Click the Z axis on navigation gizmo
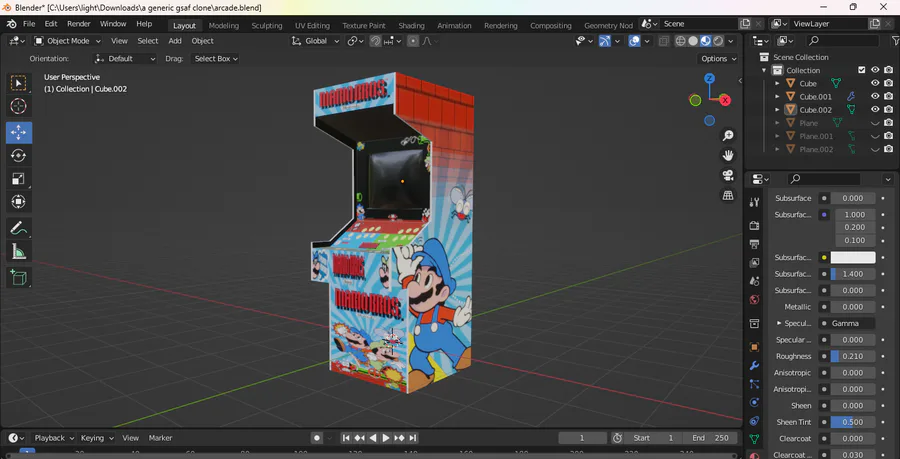Image resolution: width=900 pixels, height=459 pixels. [710, 79]
